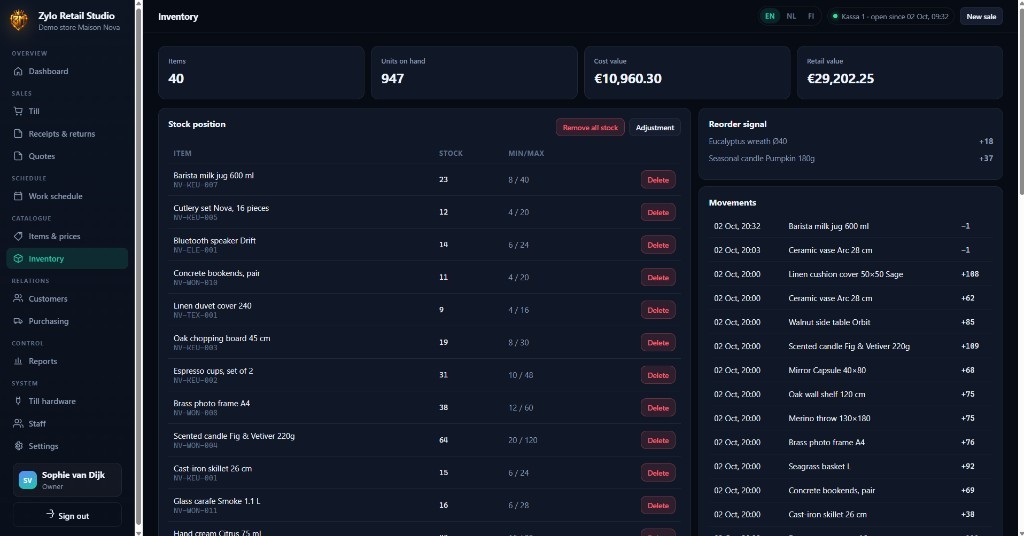The height and width of the screenshot is (536, 1024).
Task: Click the Cost value €10,960.30 card
Action: (x=687, y=72)
